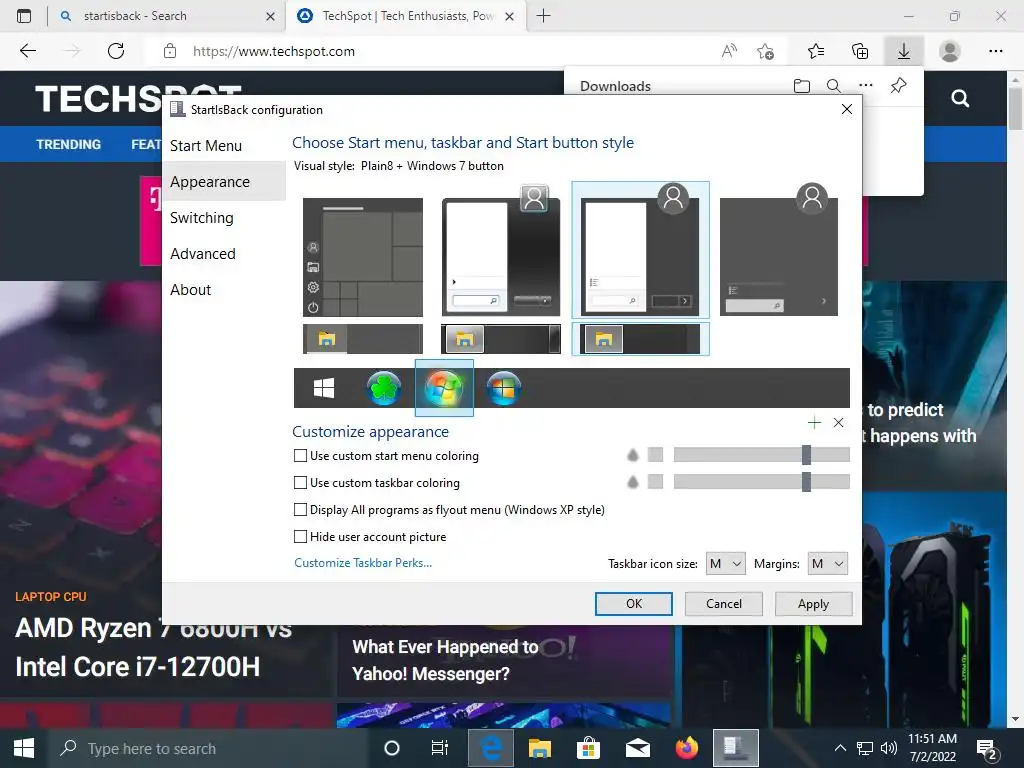Image resolution: width=1024 pixels, height=768 pixels.
Task: Open the downloads folder in the Downloads panel
Action: pyautogui.click(x=802, y=86)
